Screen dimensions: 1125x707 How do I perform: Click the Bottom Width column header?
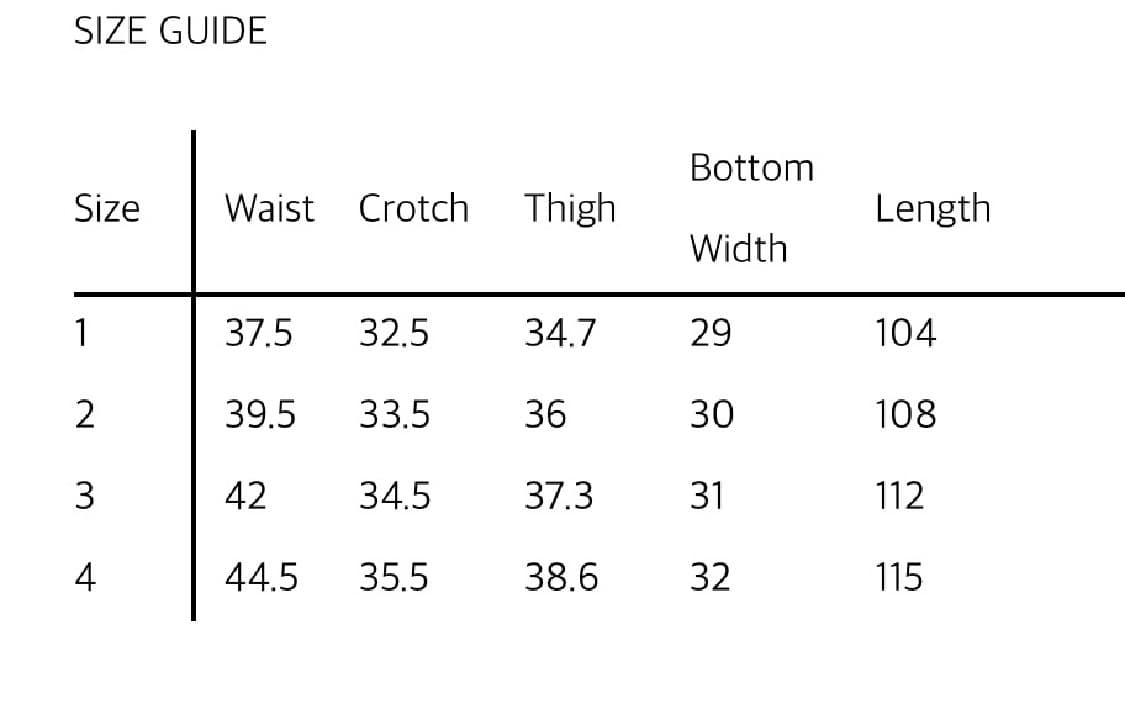pos(751,208)
